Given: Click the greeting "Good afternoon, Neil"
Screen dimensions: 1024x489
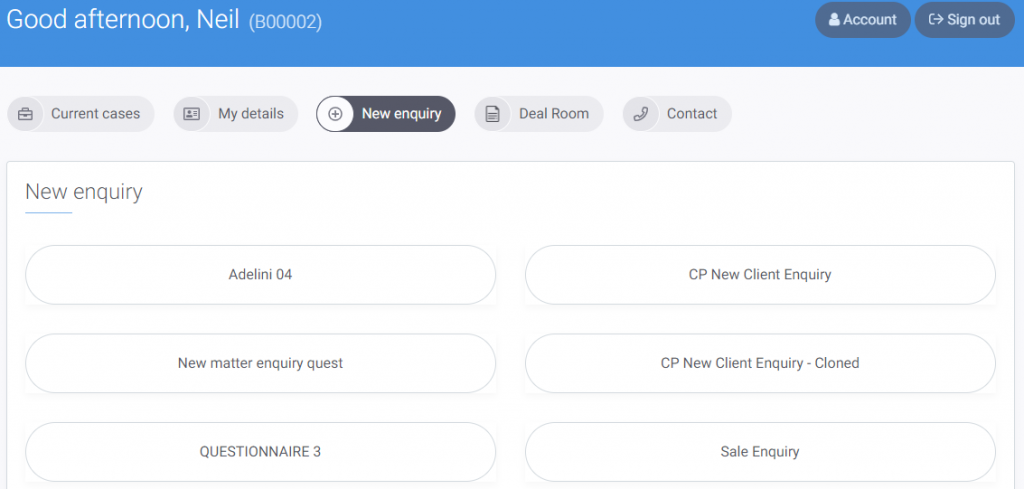Looking at the screenshot, I should click(x=124, y=20).
